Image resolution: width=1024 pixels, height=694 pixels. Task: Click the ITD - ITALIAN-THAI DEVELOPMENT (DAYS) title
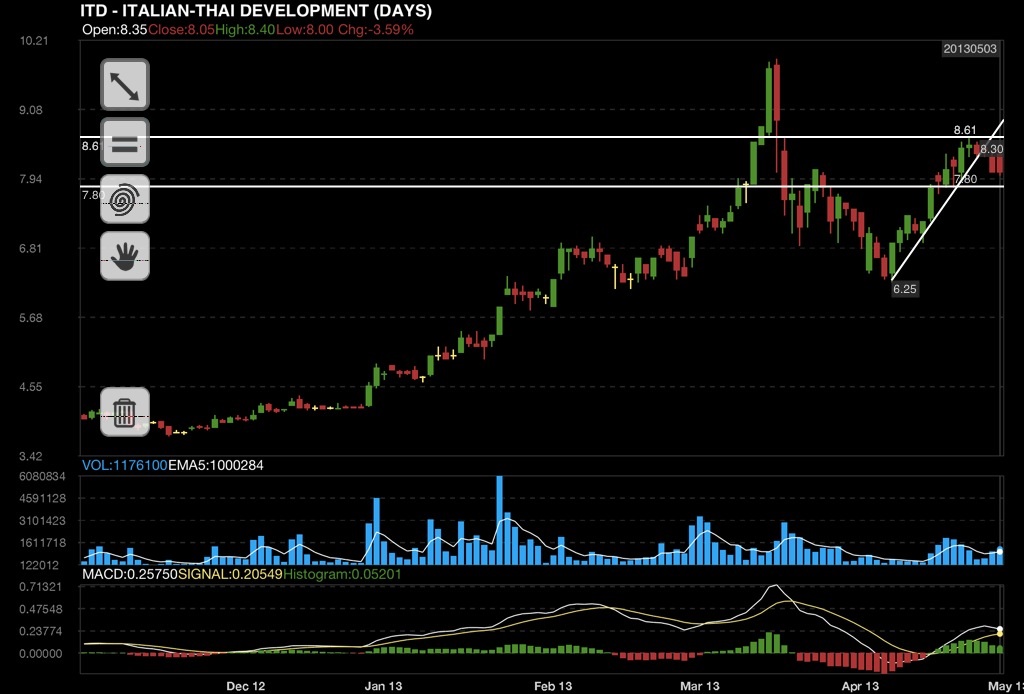tap(255, 11)
